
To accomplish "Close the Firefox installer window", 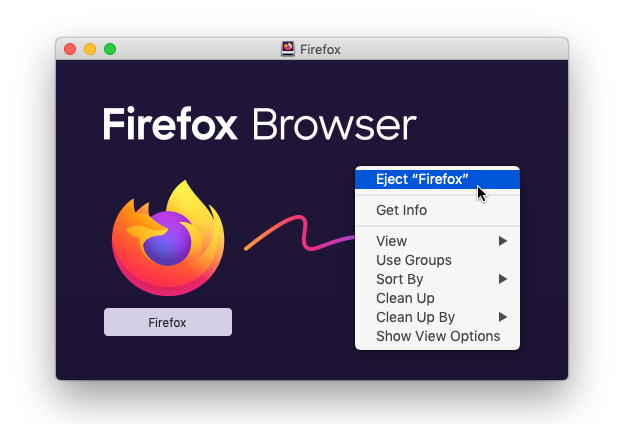I will click(70, 49).
